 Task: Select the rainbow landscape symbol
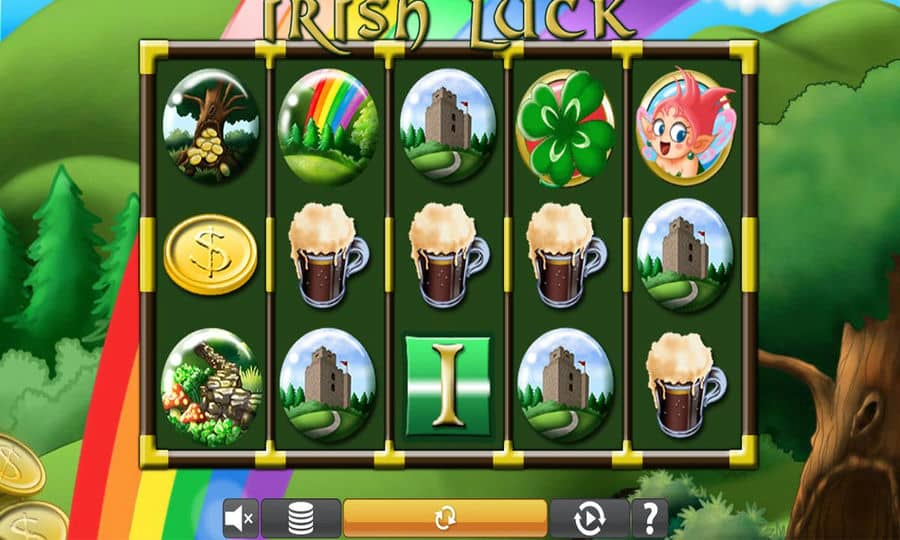coord(328,125)
